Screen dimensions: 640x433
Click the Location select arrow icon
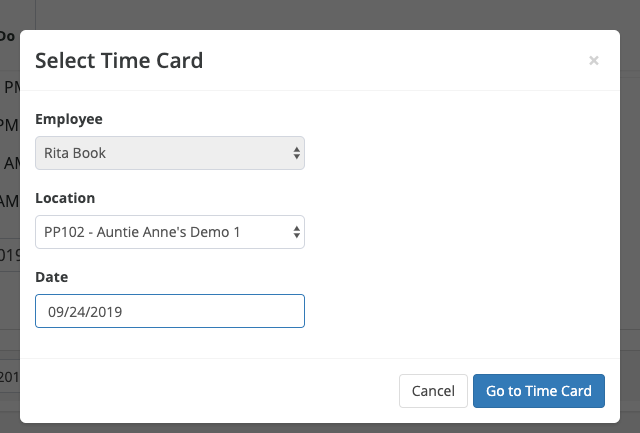pyautogui.click(x=296, y=232)
